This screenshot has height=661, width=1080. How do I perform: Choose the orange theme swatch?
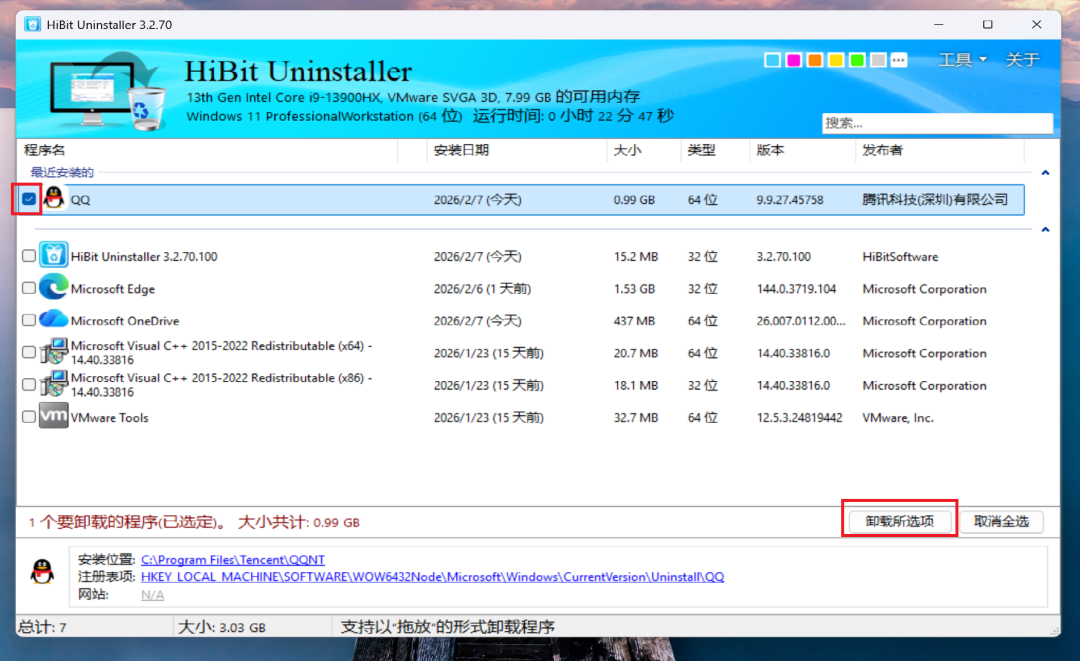point(815,60)
